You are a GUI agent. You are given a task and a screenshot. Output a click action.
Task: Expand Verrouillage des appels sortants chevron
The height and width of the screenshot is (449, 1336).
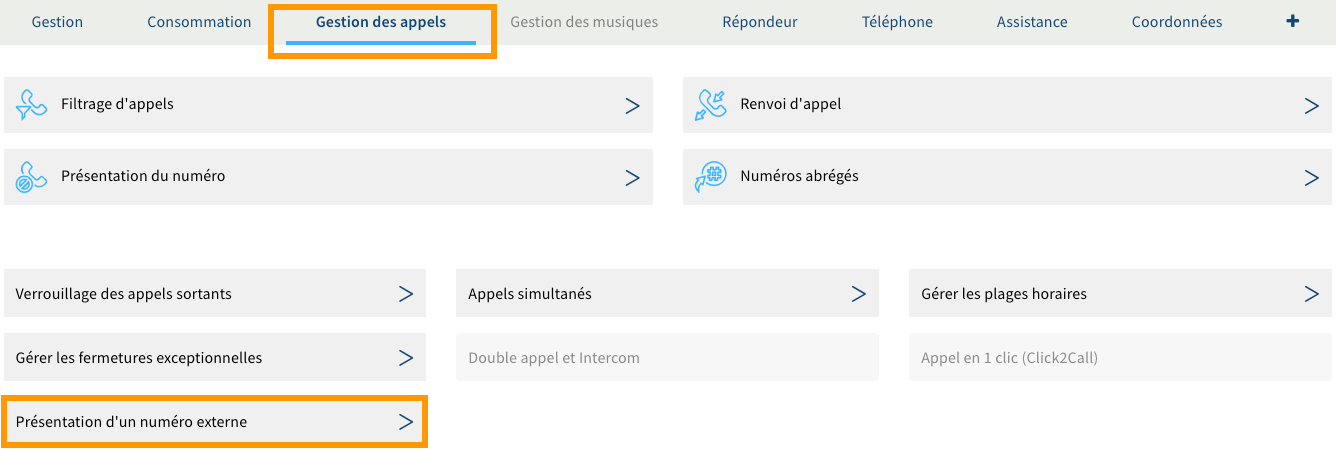pos(406,294)
